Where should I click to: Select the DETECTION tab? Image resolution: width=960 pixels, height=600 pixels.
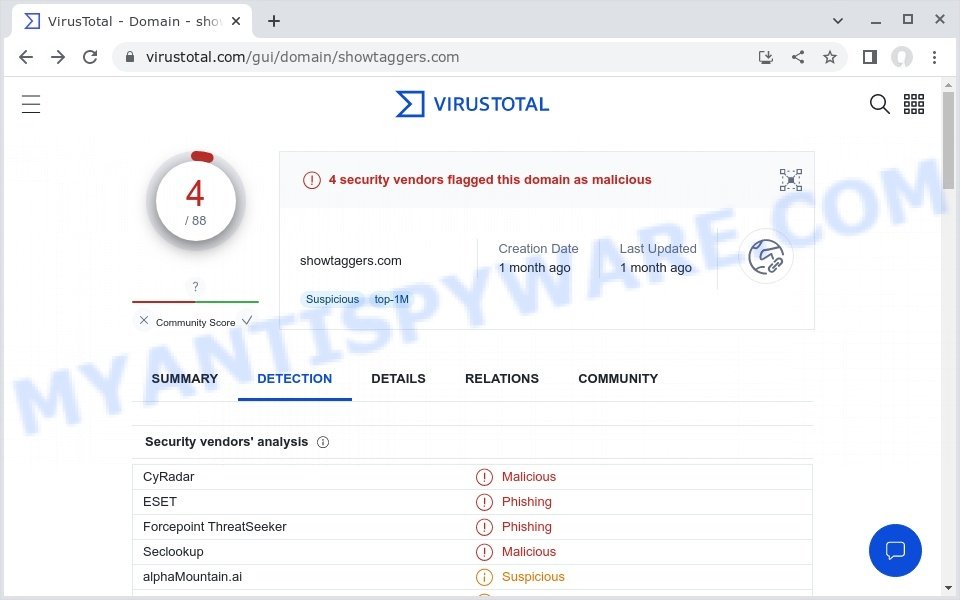coord(294,379)
